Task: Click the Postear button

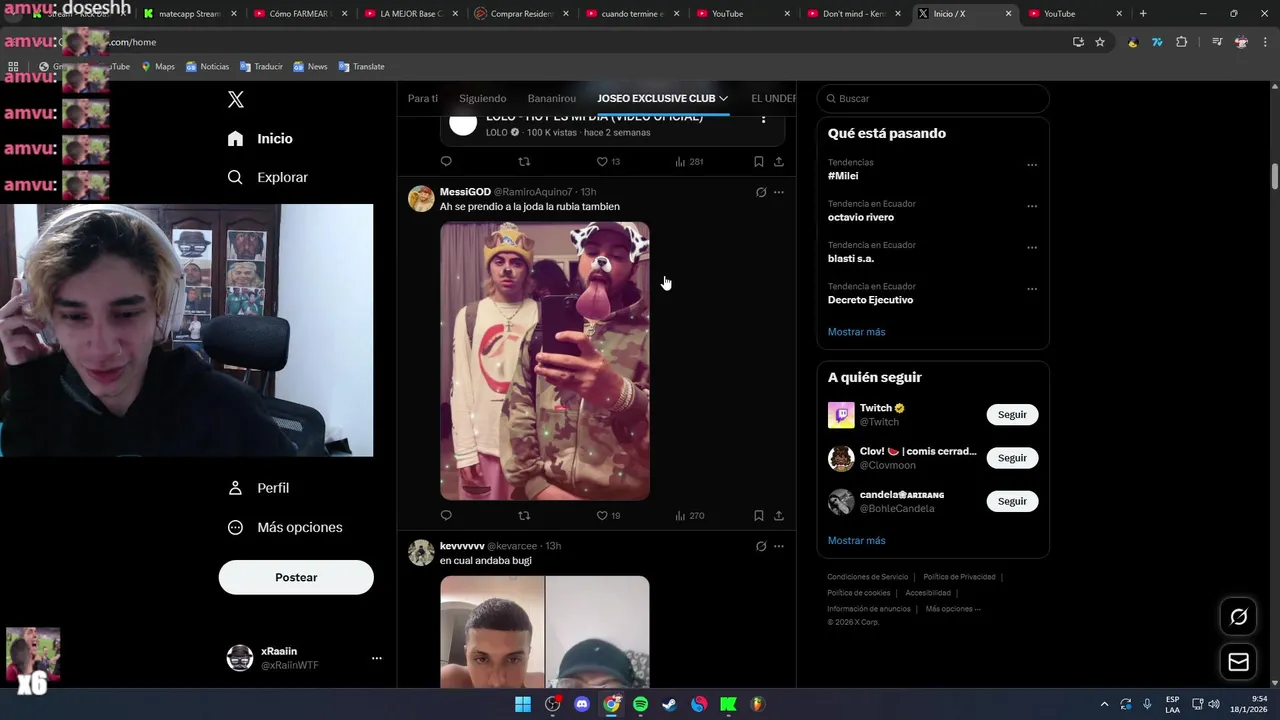Action: [296, 577]
